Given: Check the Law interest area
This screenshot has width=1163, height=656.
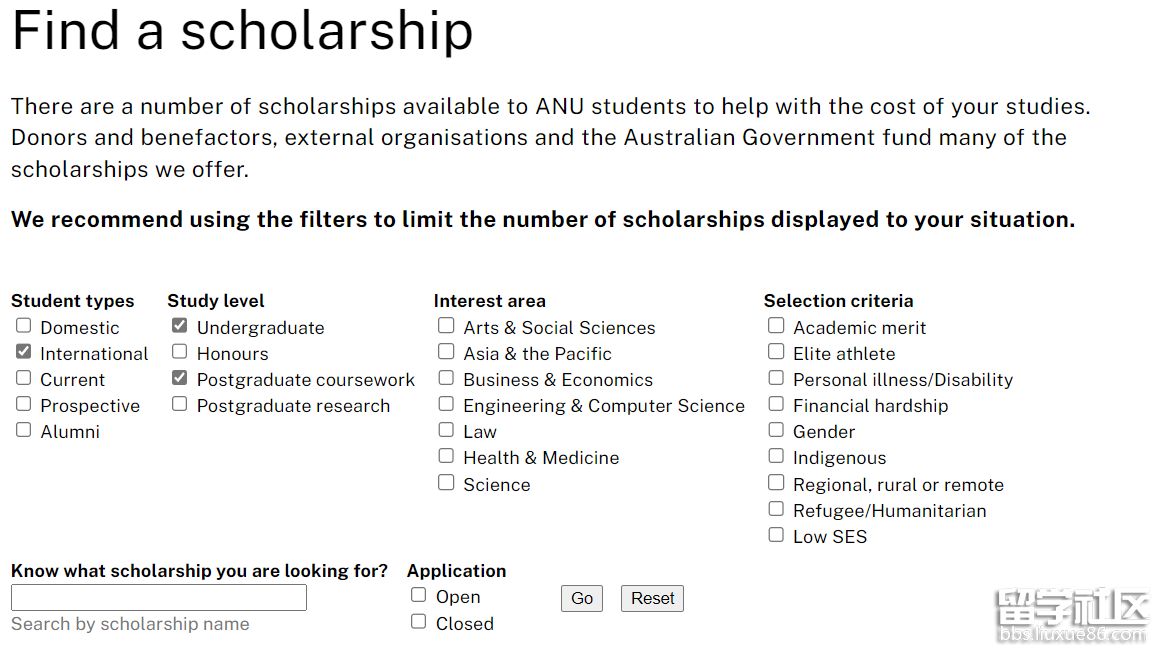Looking at the screenshot, I should [446, 430].
